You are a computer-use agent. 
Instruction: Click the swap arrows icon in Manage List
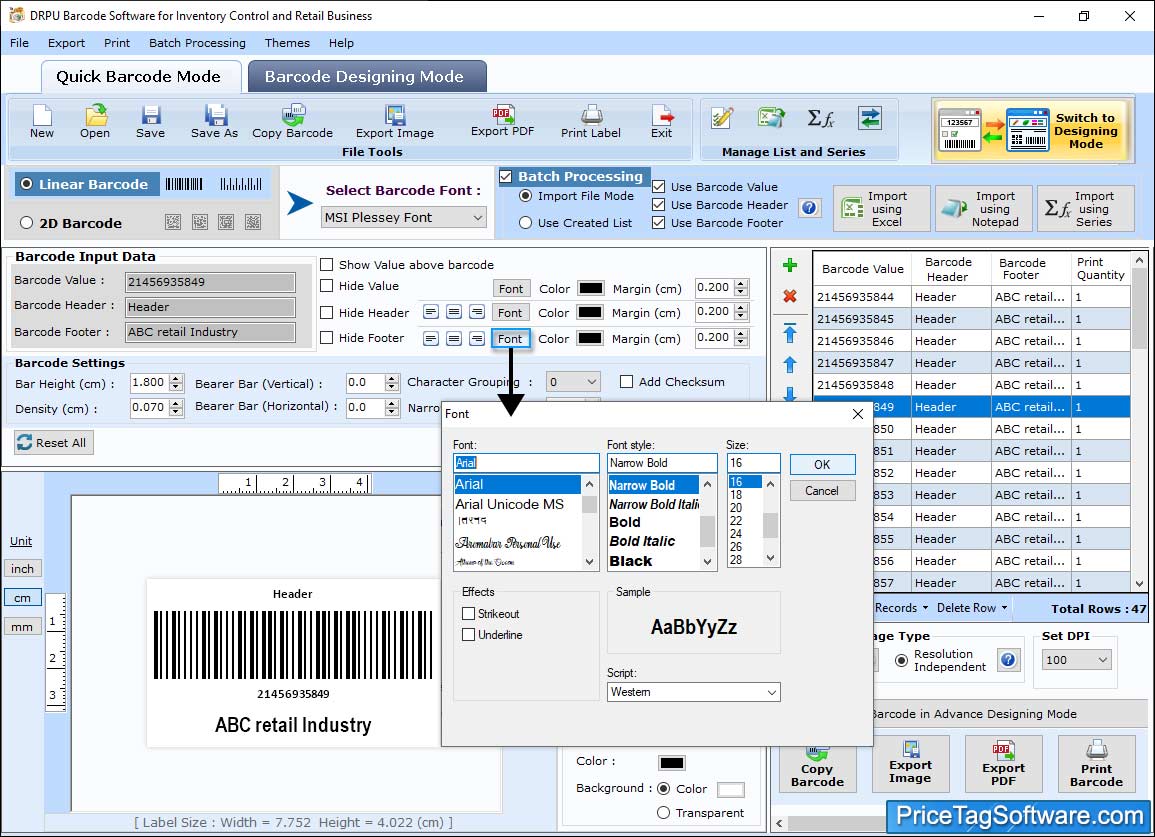[x=870, y=117]
